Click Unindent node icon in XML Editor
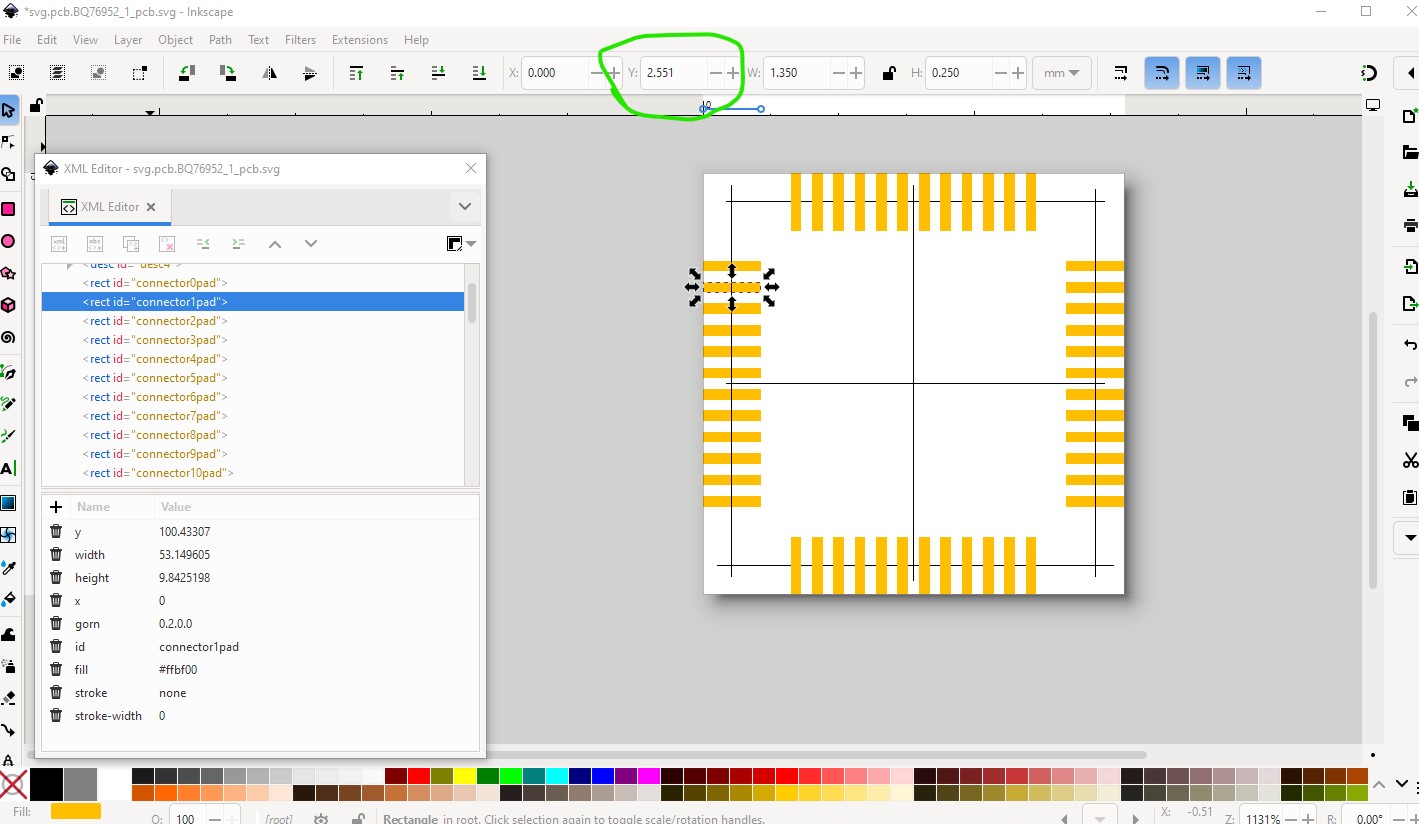The height and width of the screenshot is (824, 1419). click(x=203, y=243)
